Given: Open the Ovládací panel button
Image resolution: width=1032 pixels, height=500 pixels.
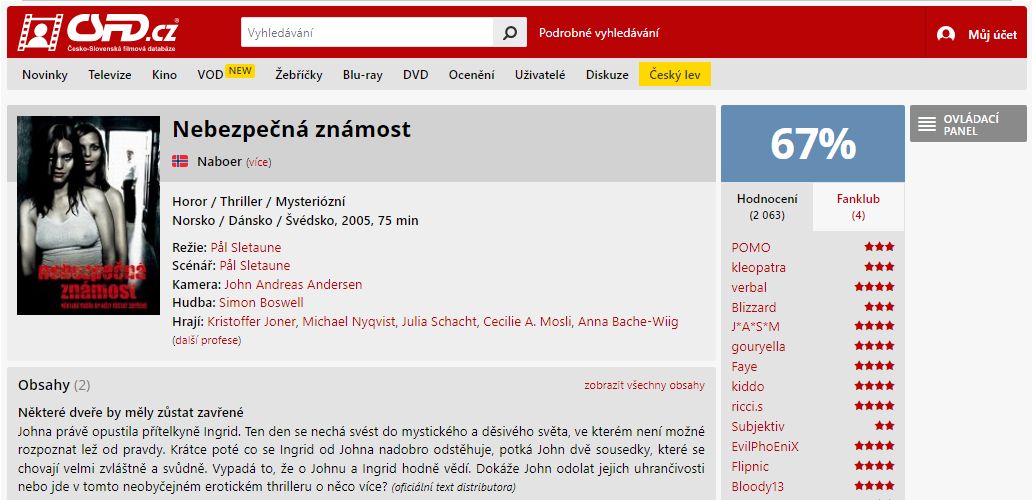Looking at the screenshot, I should pyautogui.click(x=968, y=124).
